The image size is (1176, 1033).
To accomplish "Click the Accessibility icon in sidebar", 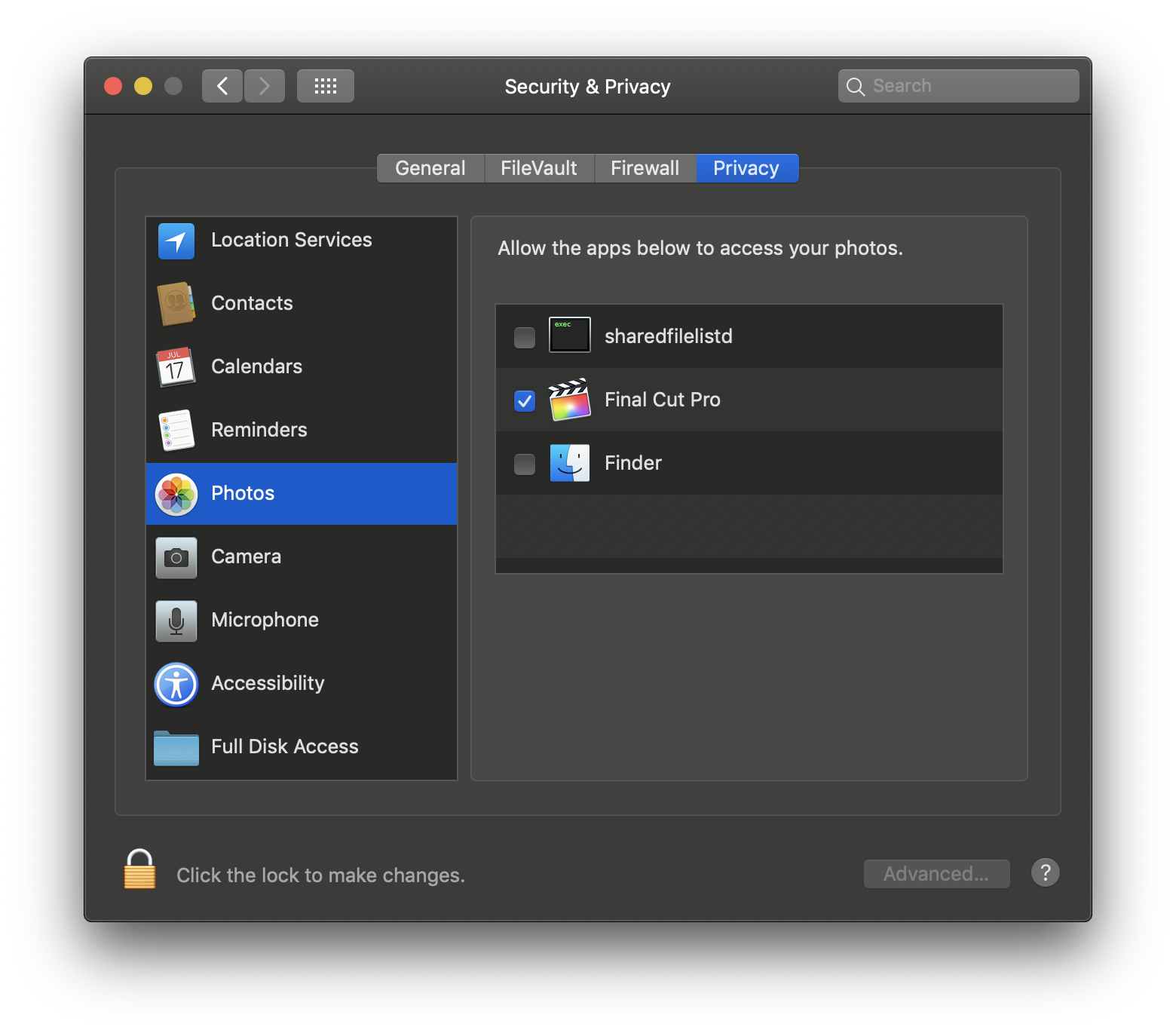I will click(176, 685).
